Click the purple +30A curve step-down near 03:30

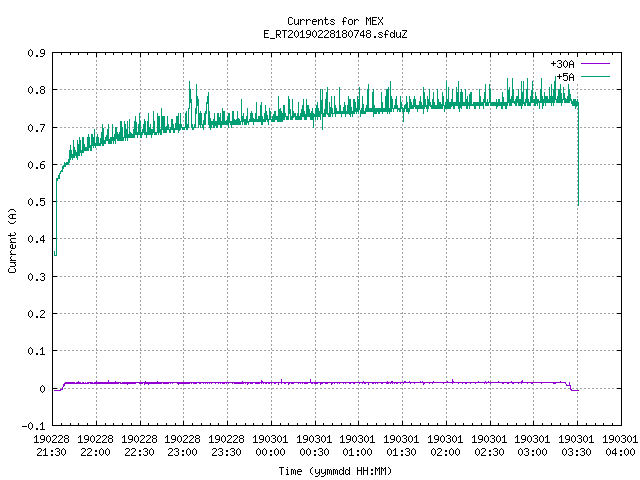[x=570, y=387]
